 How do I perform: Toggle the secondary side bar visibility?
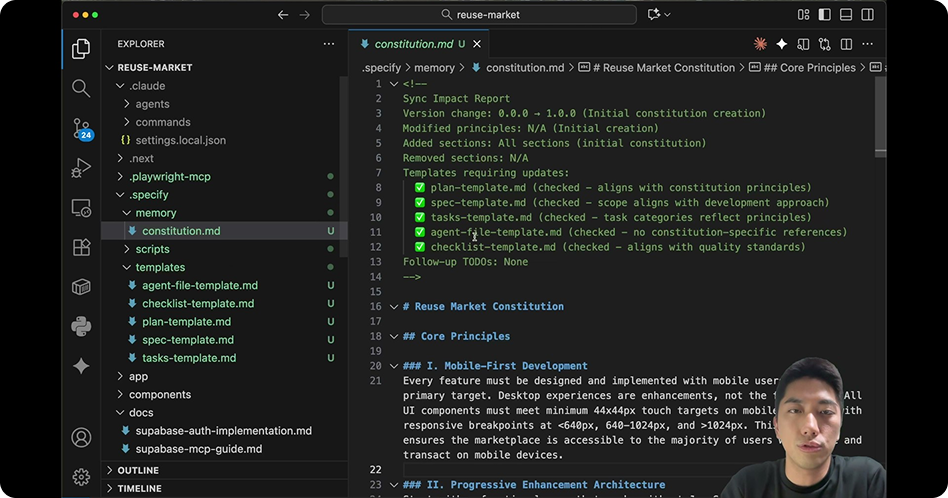[x=867, y=15]
